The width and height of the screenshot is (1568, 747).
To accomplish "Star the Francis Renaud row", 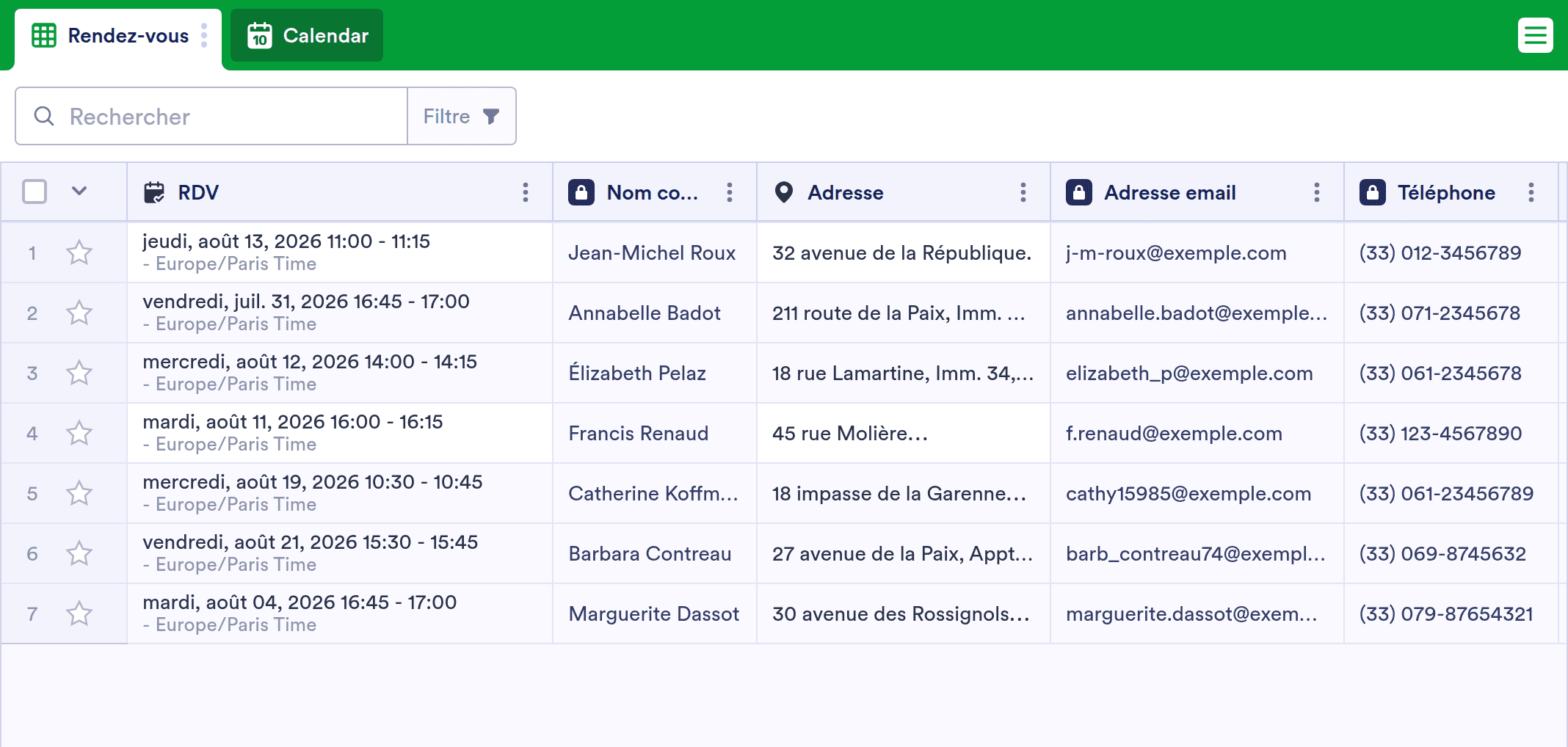I will 79,433.
